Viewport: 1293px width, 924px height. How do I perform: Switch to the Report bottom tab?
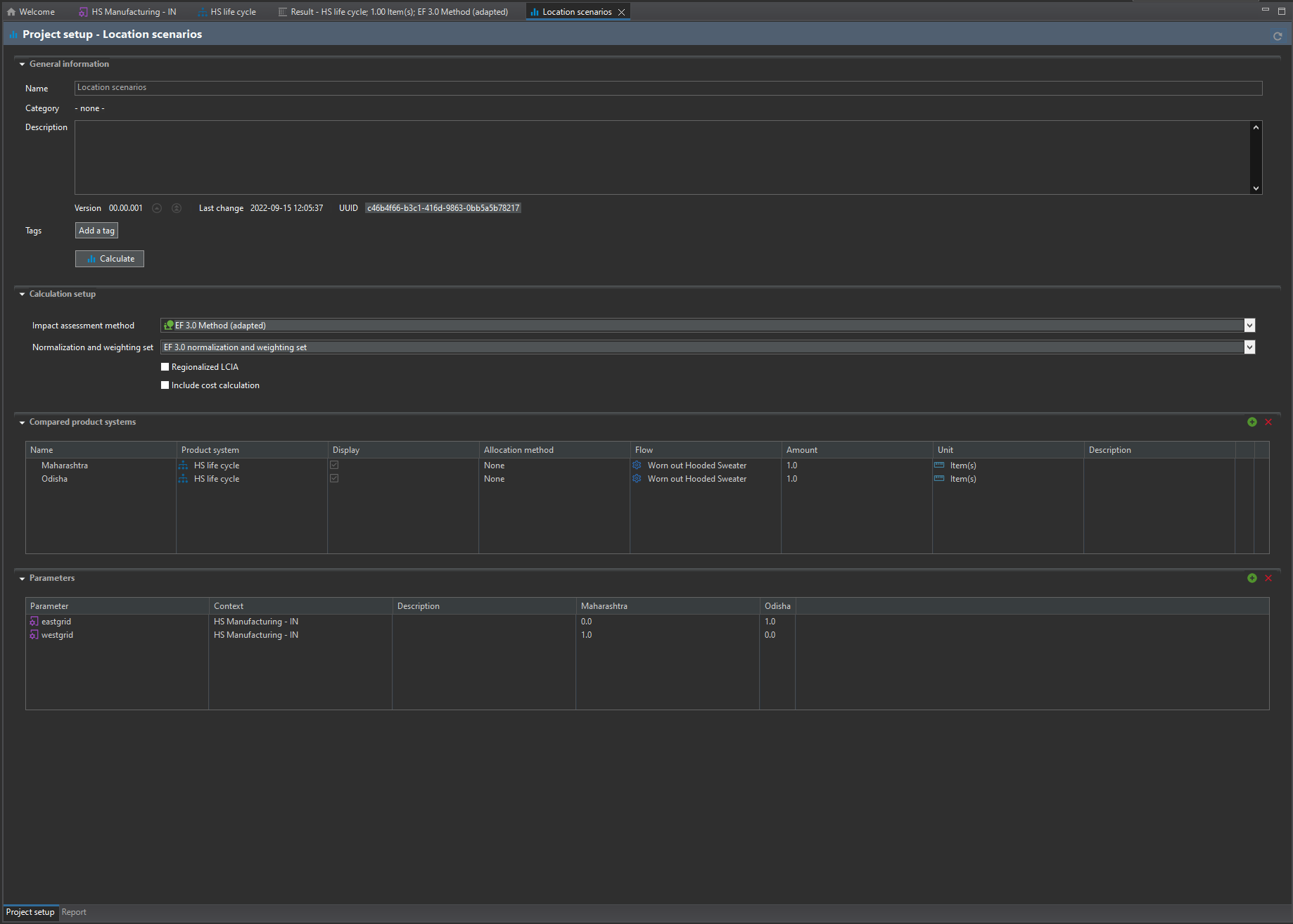point(74,912)
